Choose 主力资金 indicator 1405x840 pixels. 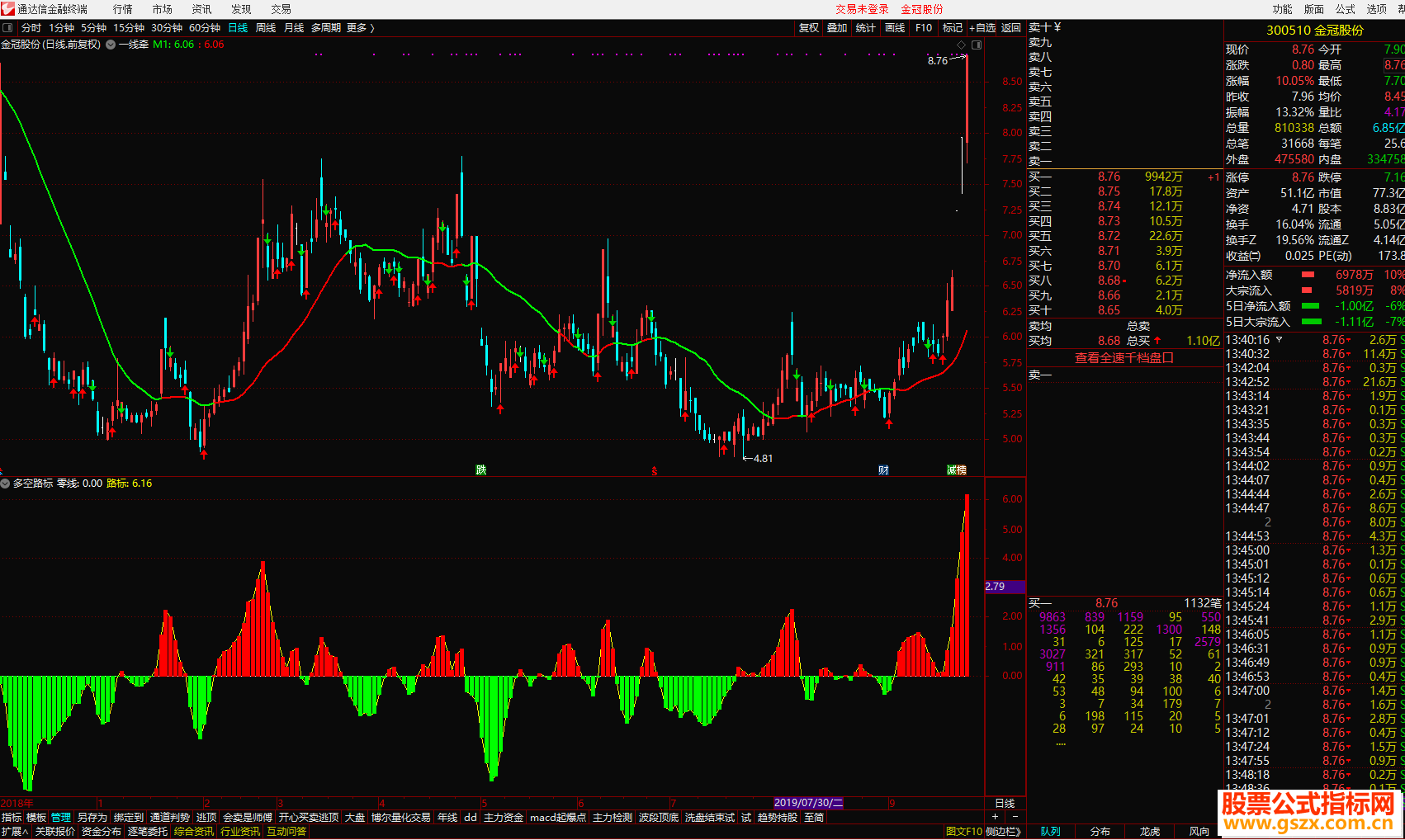[x=504, y=818]
